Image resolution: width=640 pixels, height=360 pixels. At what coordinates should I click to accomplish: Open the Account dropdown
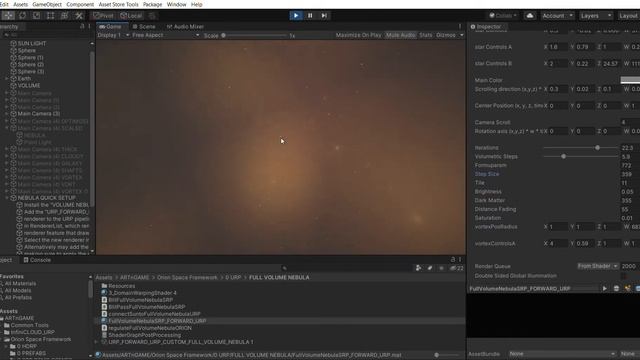tap(557, 16)
